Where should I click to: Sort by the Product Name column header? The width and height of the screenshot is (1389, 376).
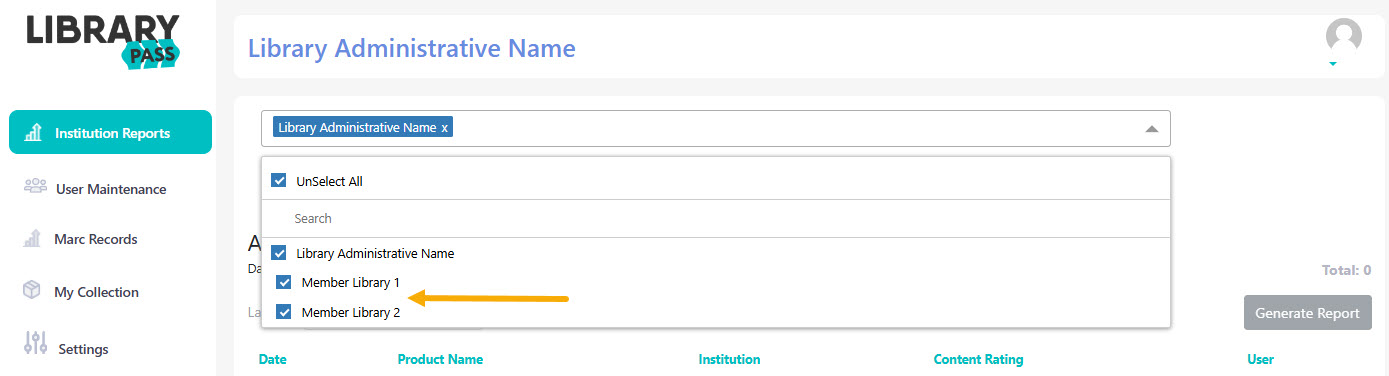[x=440, y=359]
